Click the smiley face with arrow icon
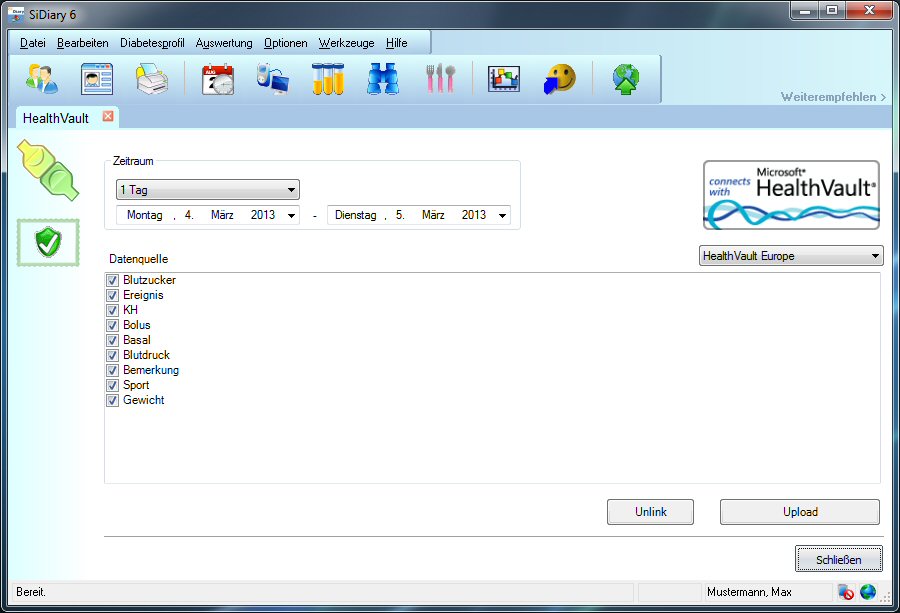 pos(560,79)
